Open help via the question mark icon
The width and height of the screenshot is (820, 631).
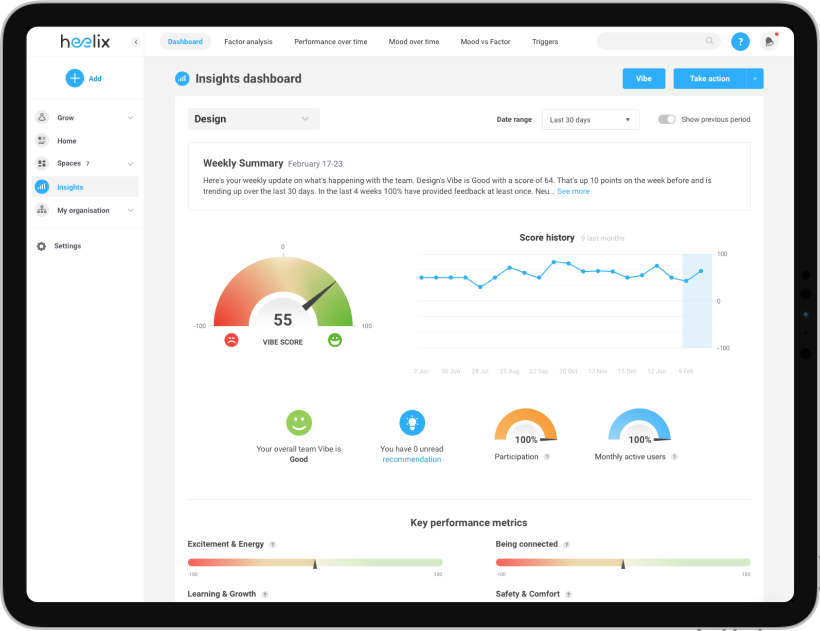coord(740,41)
